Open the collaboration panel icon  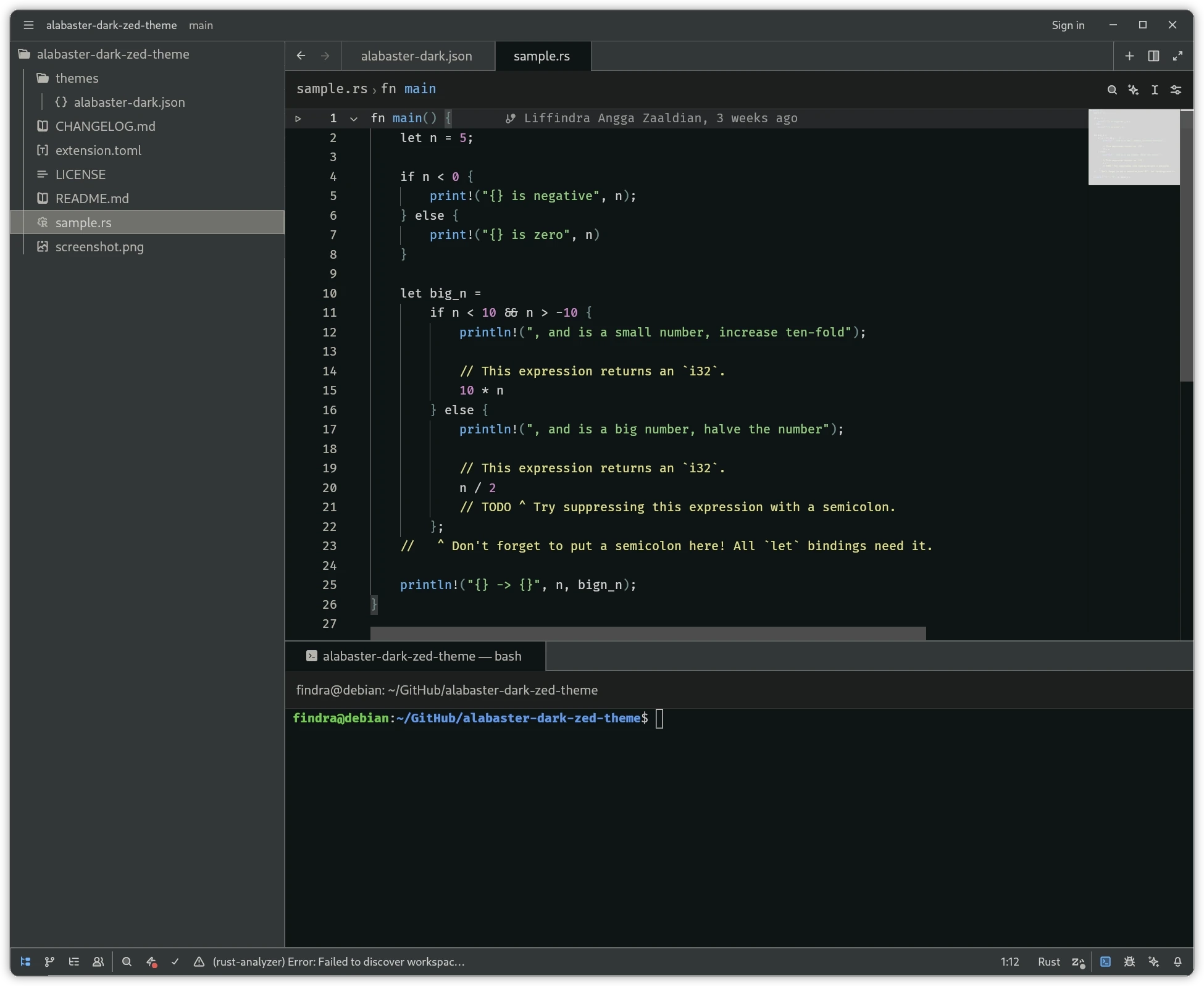[98, 961]
